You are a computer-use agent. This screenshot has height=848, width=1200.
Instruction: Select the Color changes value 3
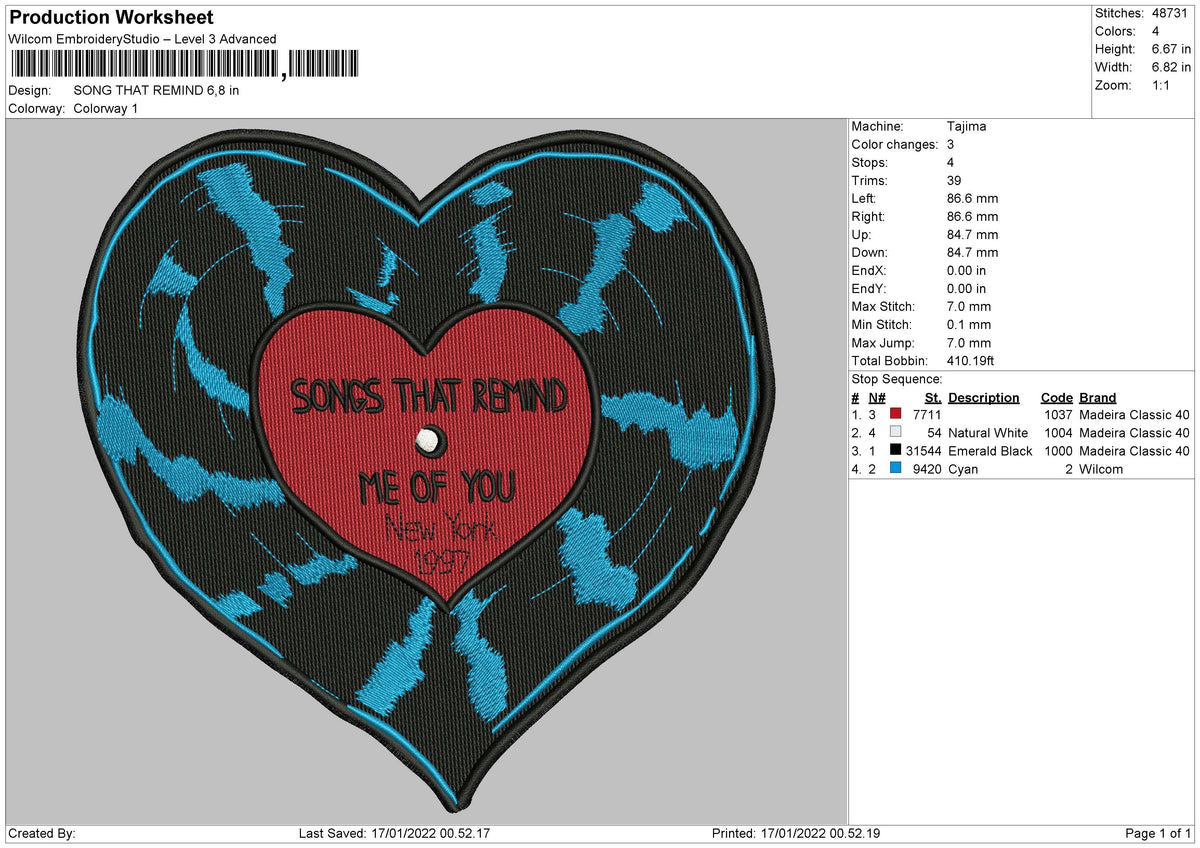point(951,145)
